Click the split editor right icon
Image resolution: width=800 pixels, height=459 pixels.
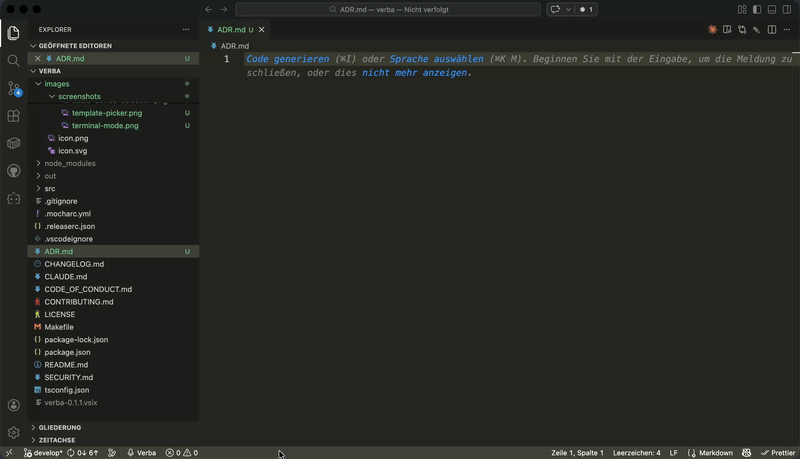pyautogui.click(x=771, y=30)
